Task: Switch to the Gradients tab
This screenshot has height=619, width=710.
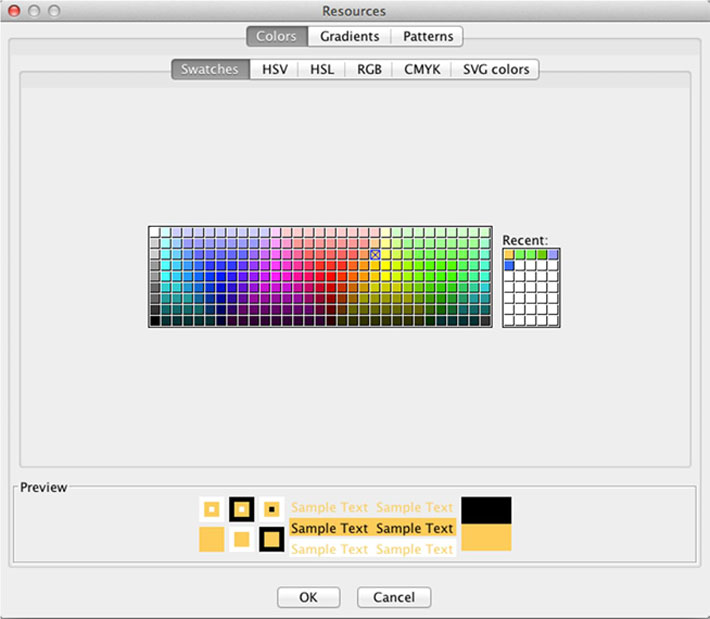Action: click(x=350, y=36)
